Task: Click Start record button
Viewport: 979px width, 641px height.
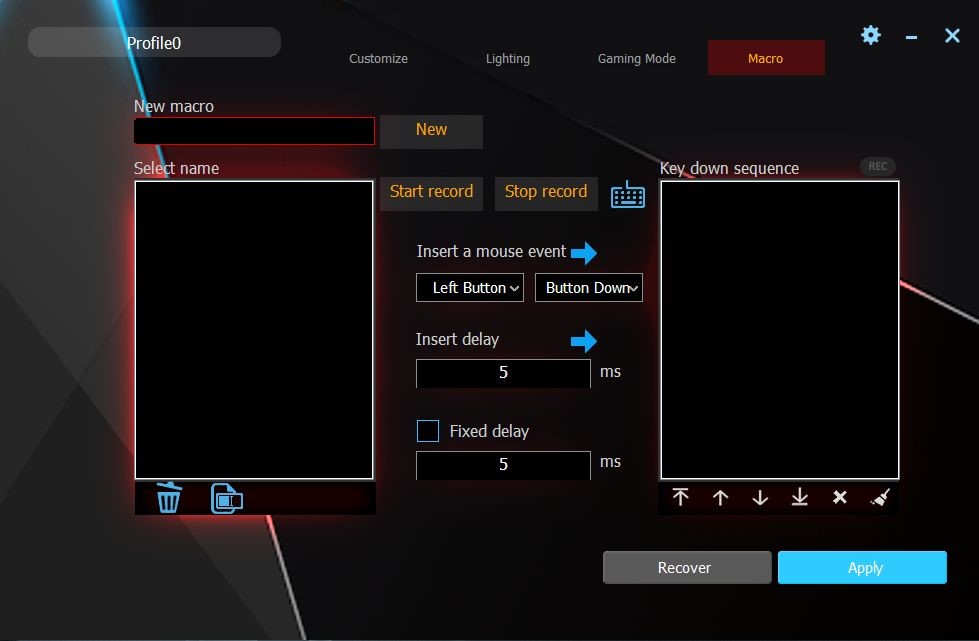Action: [x=431, y=193]
